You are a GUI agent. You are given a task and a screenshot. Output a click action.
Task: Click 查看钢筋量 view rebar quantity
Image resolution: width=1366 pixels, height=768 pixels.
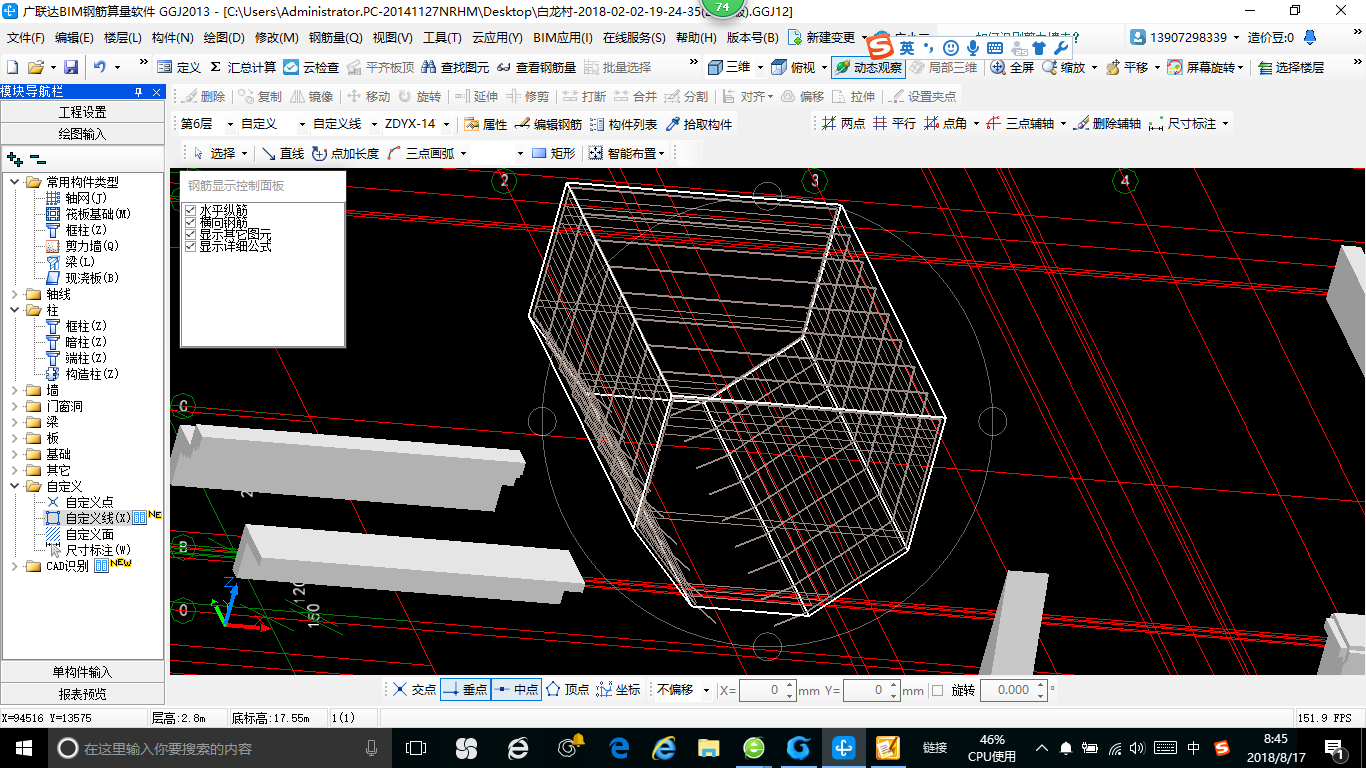[x=536, y=67]
